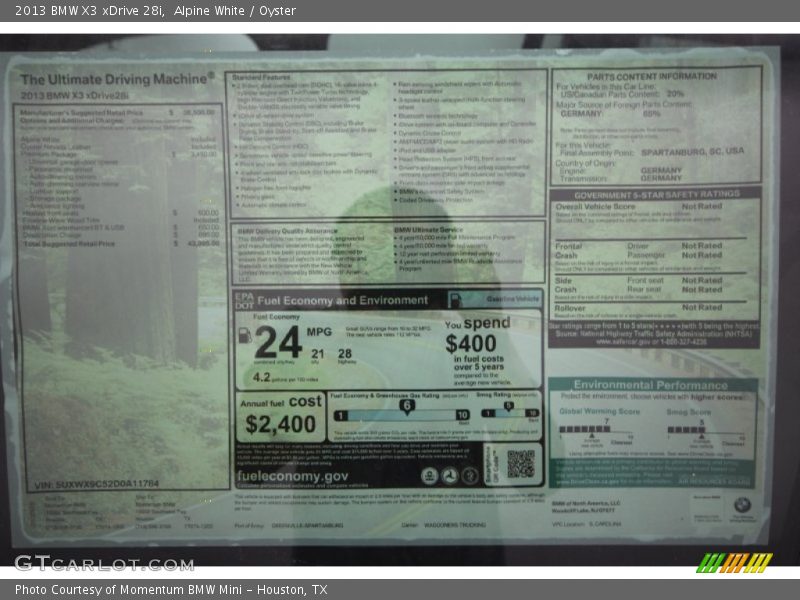Click the 'Total Suggested Retail Price' line
800x600 pixels.
[x=121, y=244]
